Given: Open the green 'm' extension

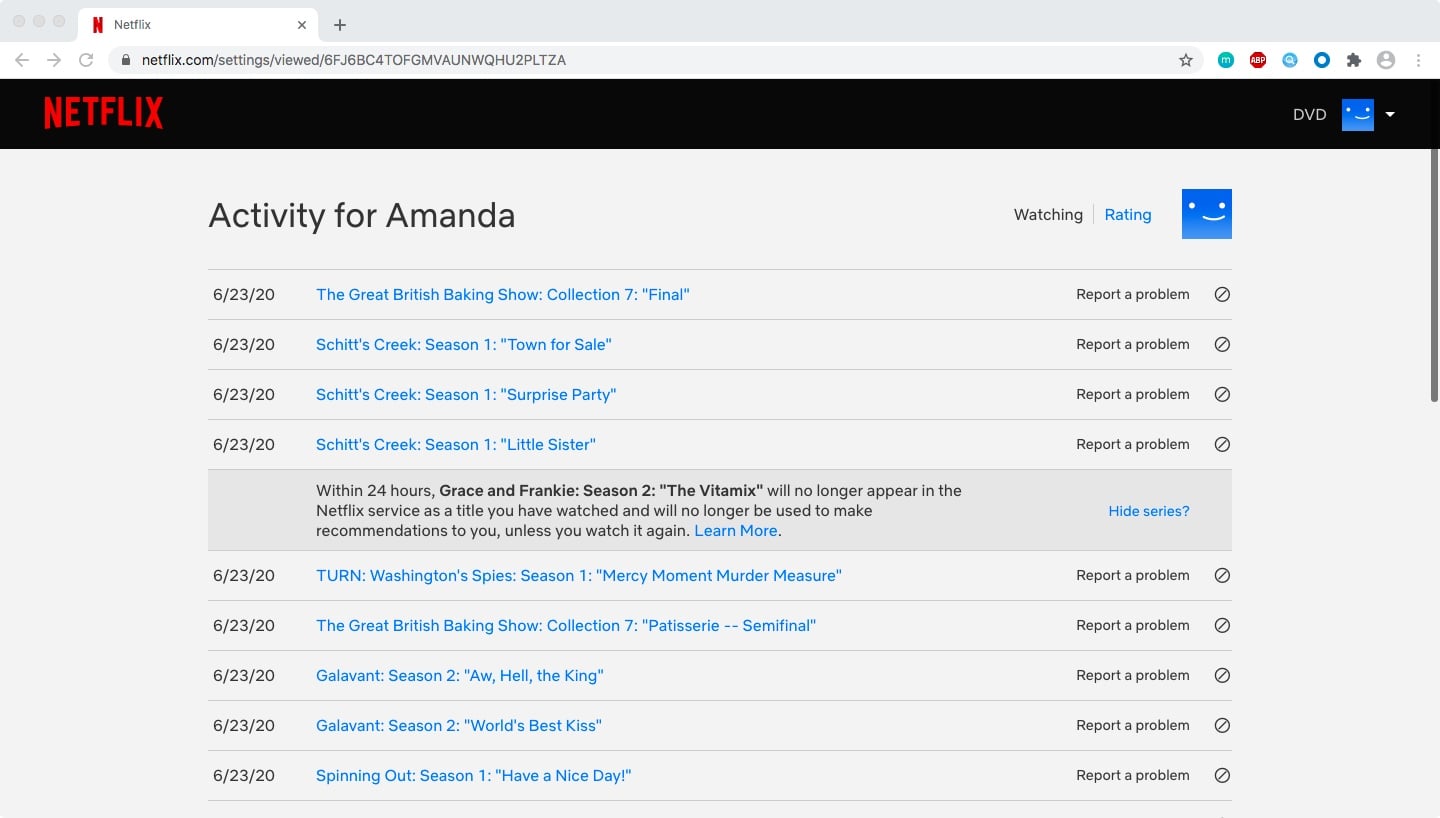Looking at the screenshot, I should pyautogui.click(x=1226, y=60).
